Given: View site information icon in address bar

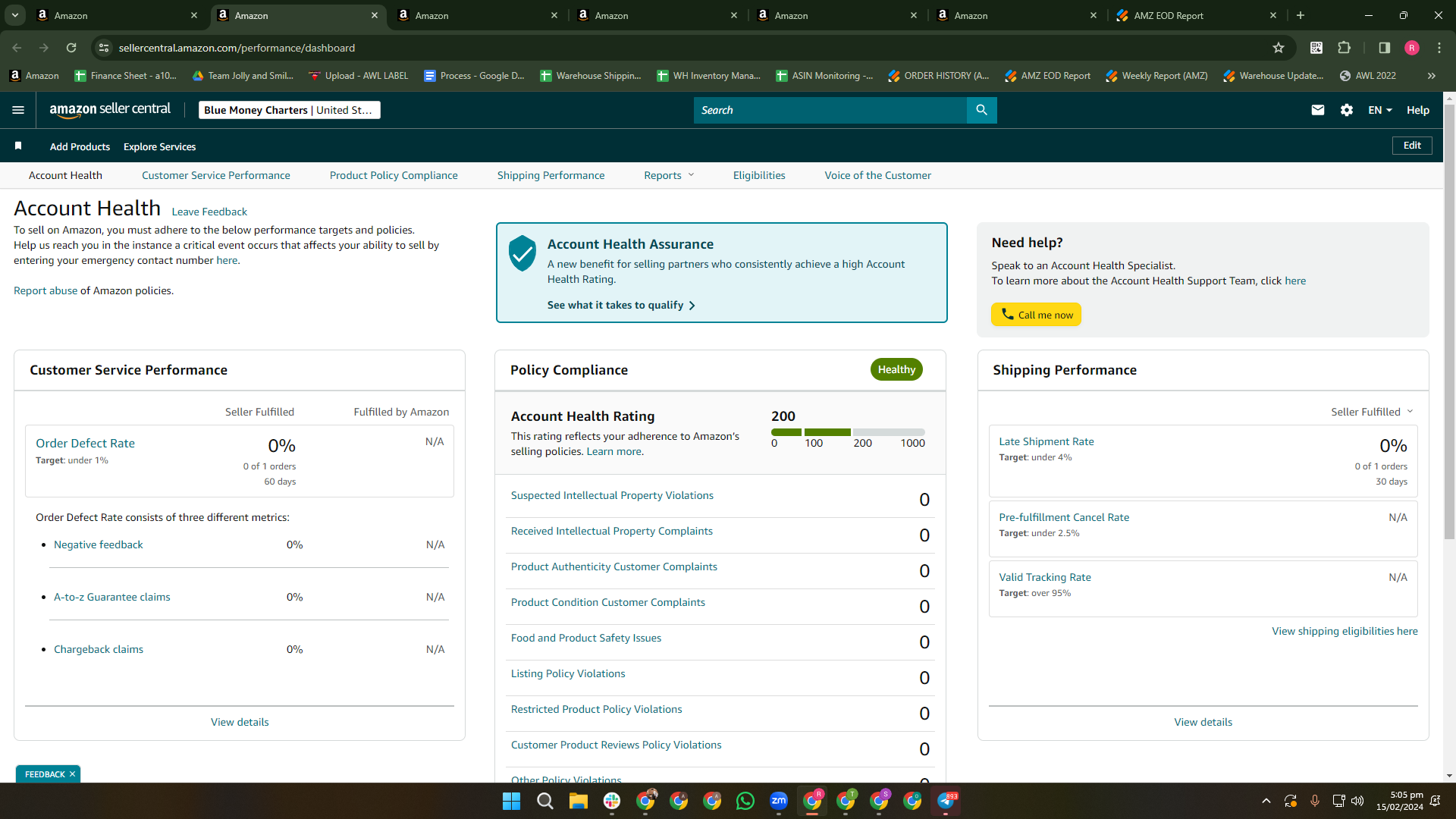Looking at the screenshot, I should 104,48.
